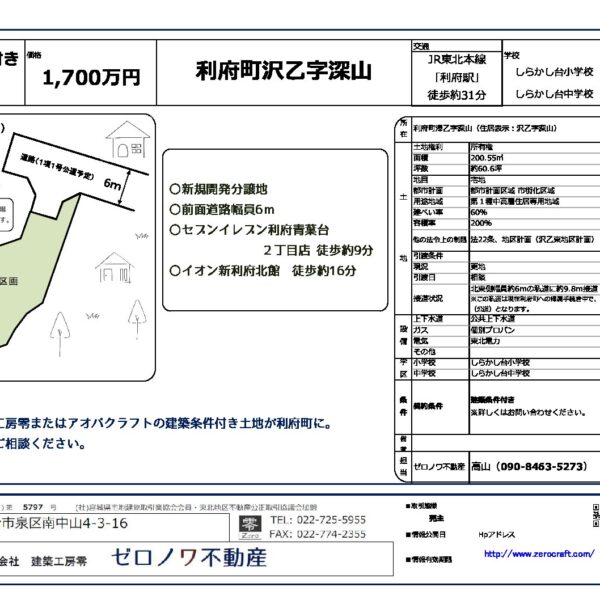600x600 pixels.
Task: Select the license number 5797
Action: [33, 507]
